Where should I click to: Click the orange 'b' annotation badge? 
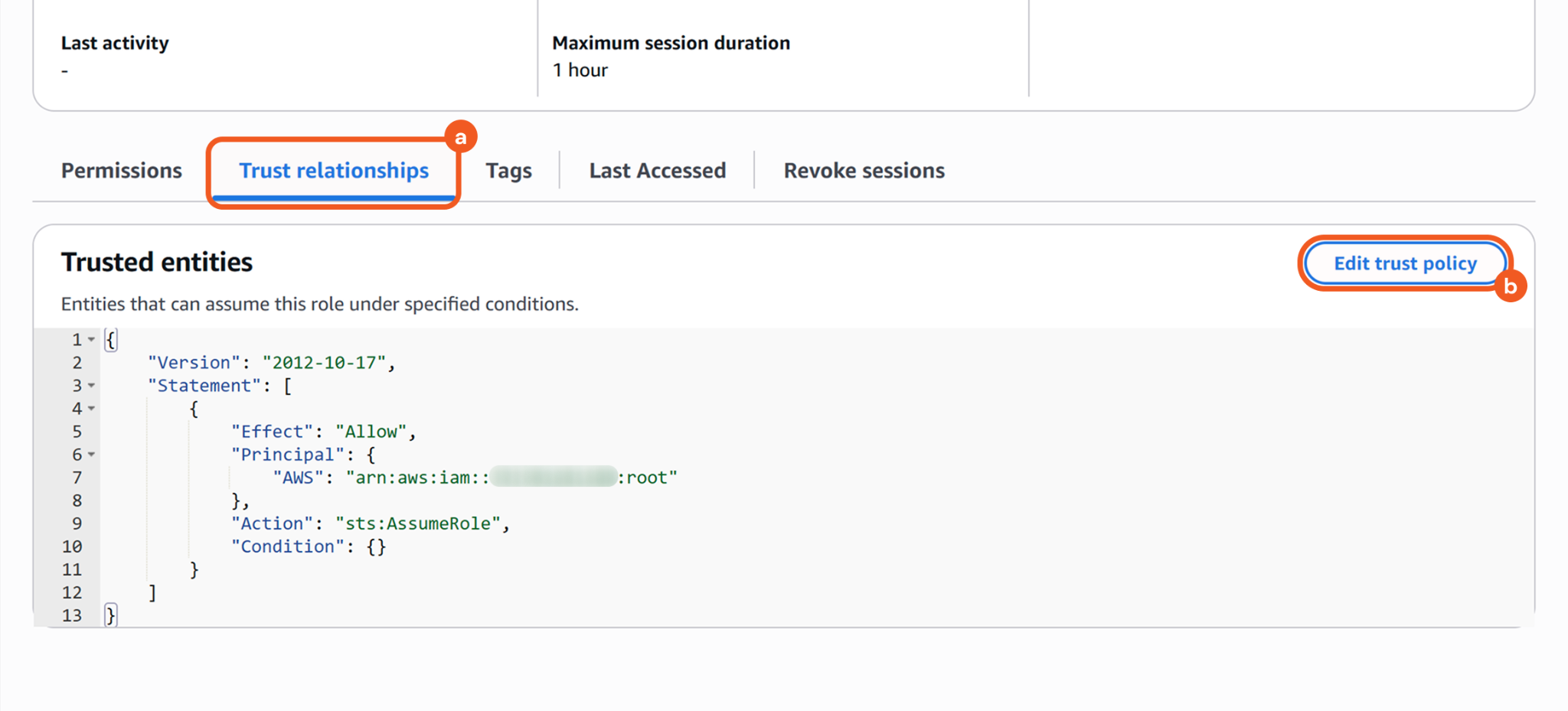point(1510,286)
